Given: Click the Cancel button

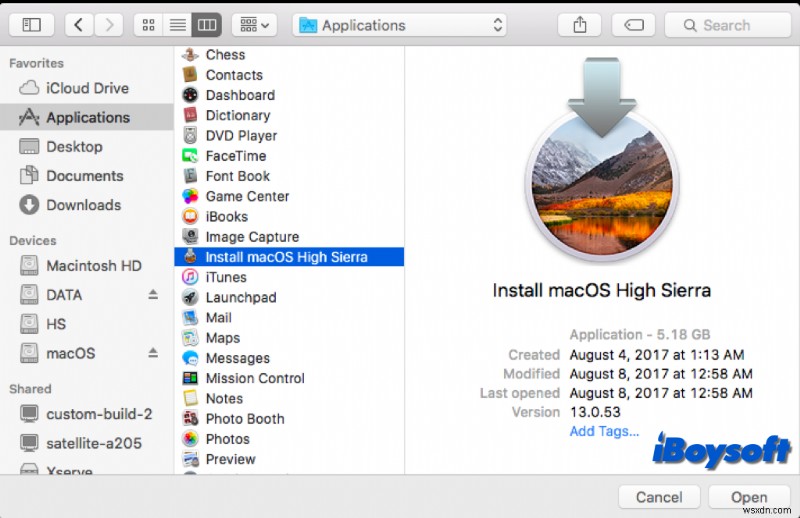Looking at the screenshot, I should tap(659, 497).
